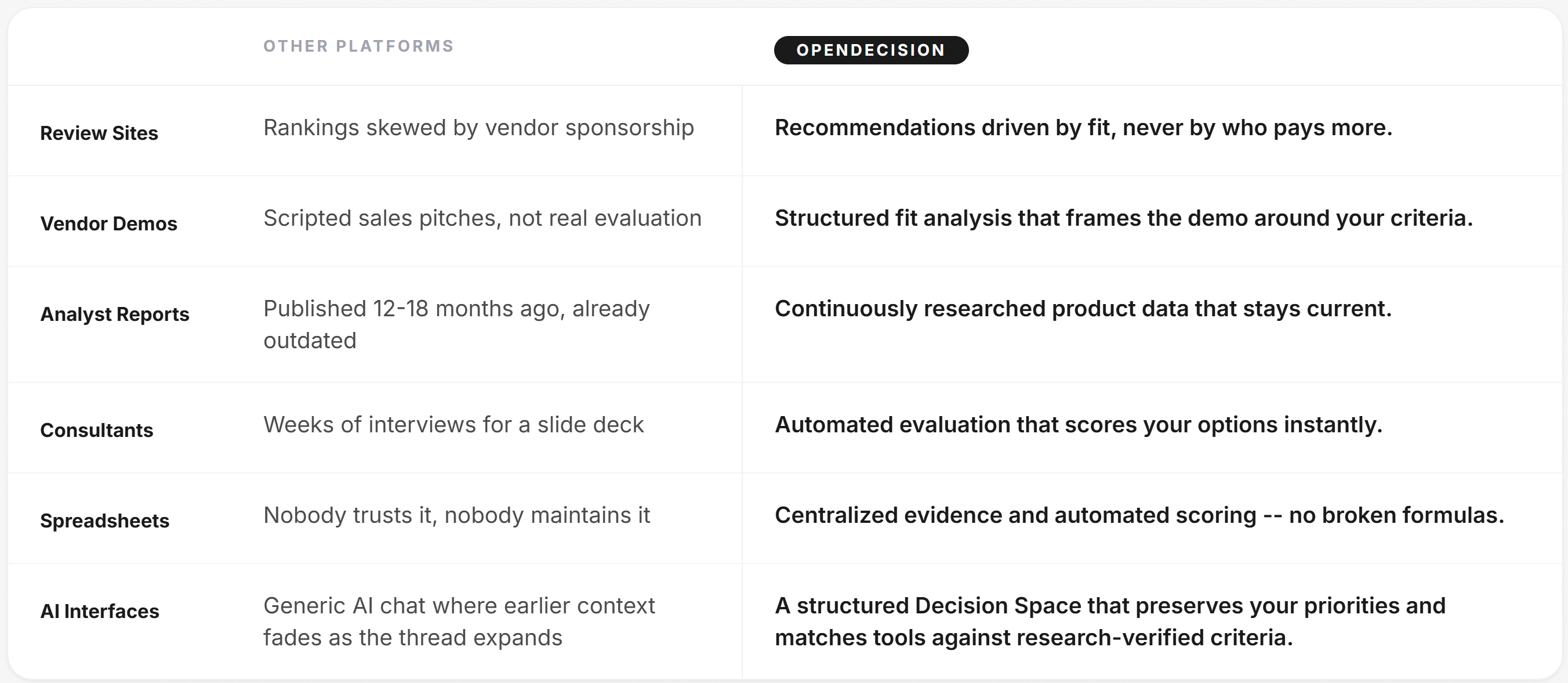Click "Recommendations driven by fit" bold statement

[1083, 128]
